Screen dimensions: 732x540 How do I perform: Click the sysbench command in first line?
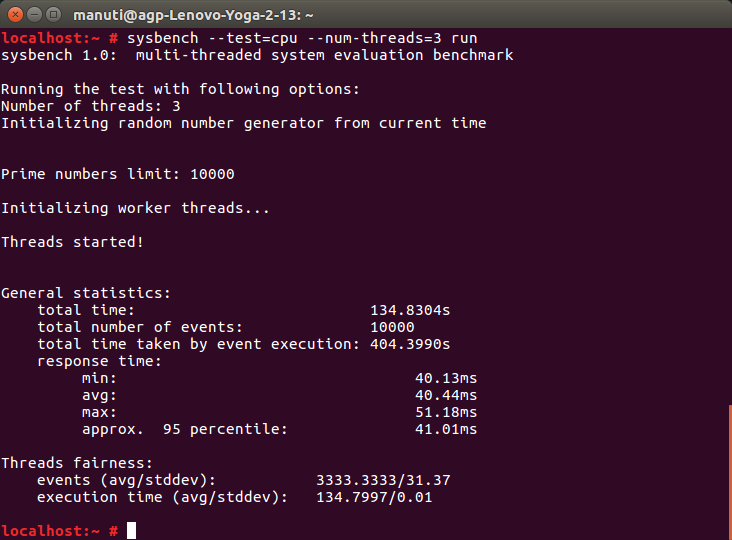click(162, 38)
